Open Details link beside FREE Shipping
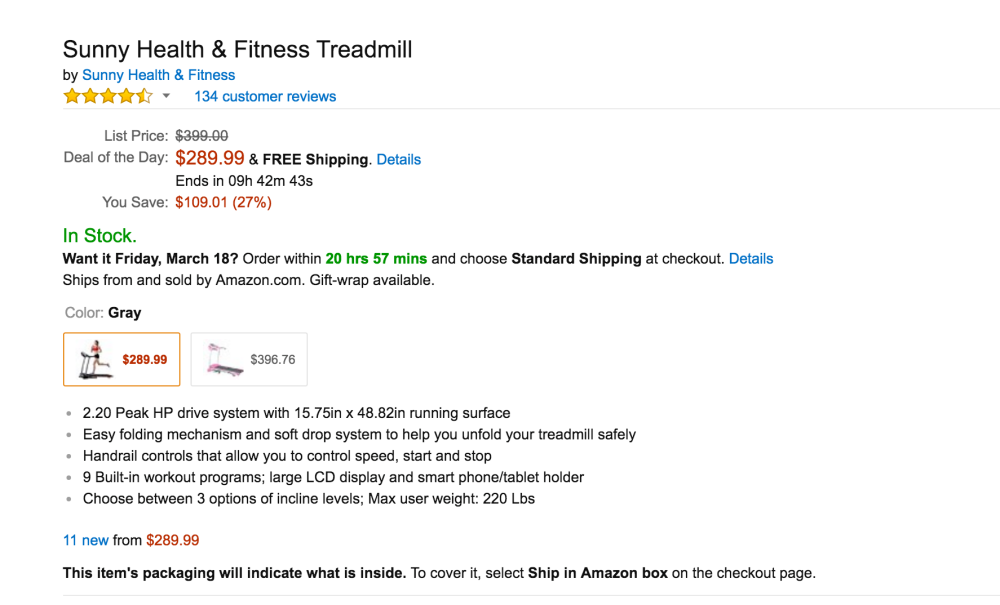This screenshot has height=605, width=1000. [x=399, y=159]
